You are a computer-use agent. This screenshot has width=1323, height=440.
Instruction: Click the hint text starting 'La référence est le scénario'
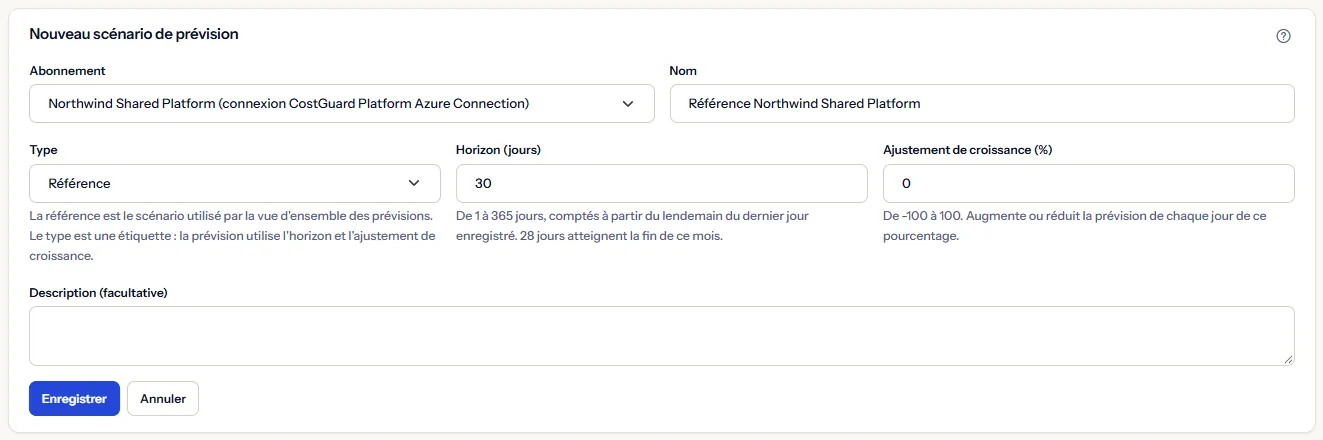click(233, 236)
